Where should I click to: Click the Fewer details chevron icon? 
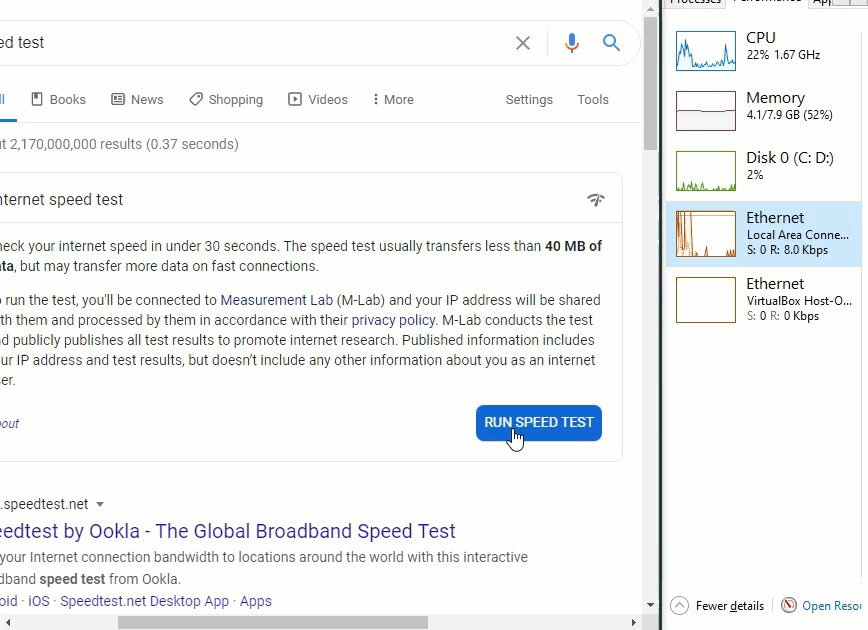679,606
